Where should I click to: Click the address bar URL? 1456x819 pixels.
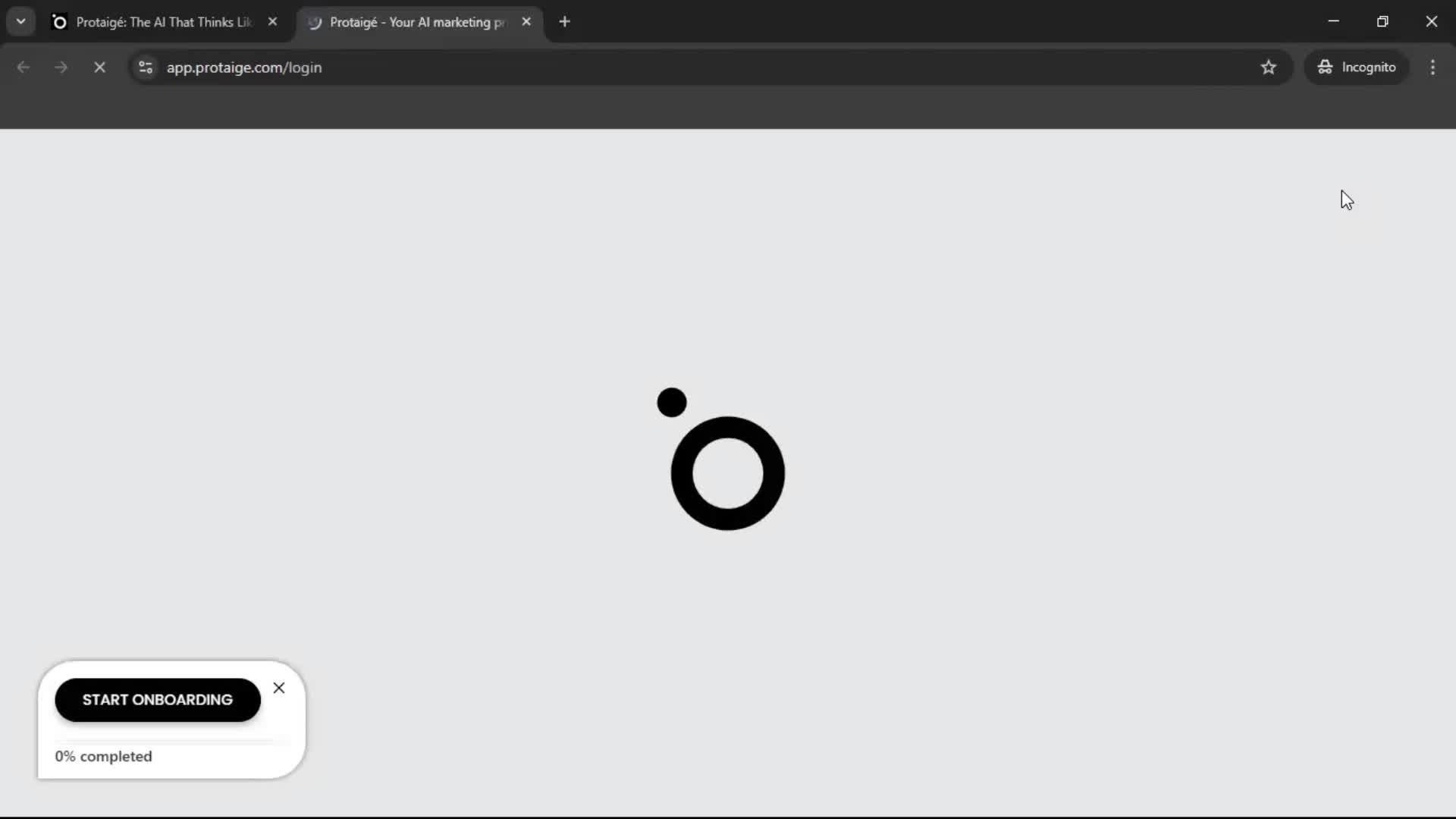(244, 67)
